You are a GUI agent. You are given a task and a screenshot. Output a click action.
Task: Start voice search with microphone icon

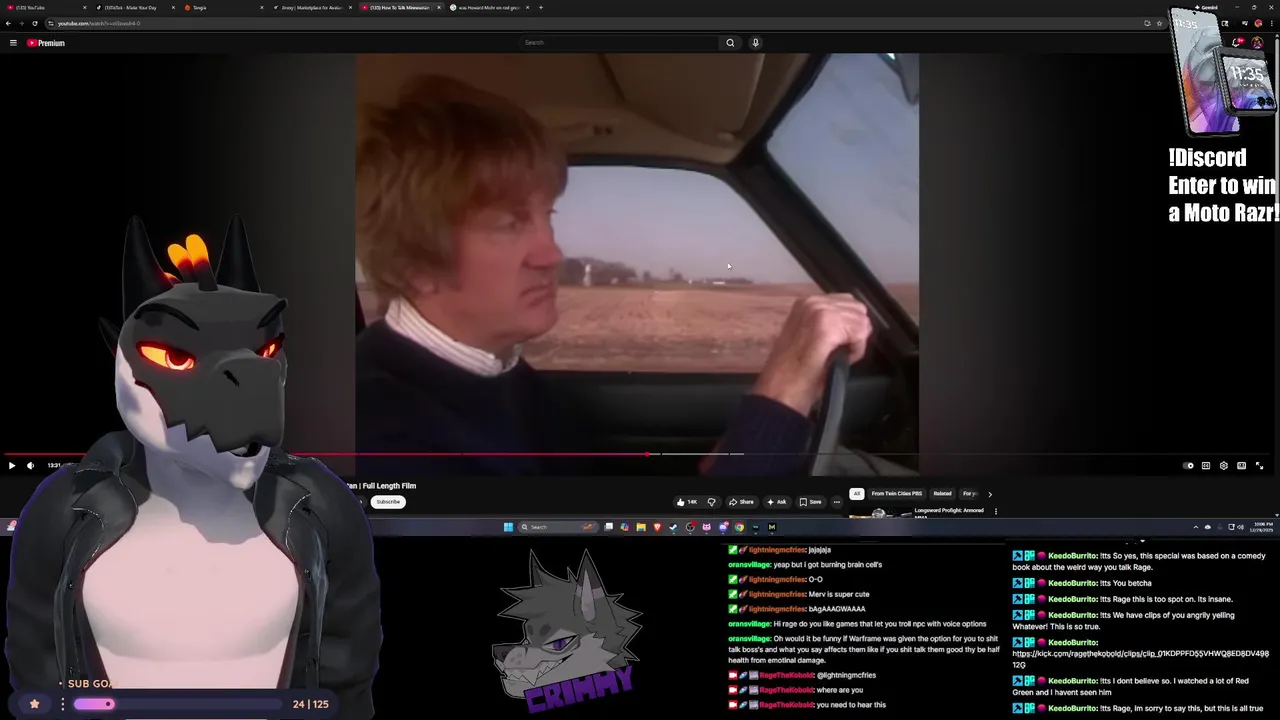[x=755, y=43]
